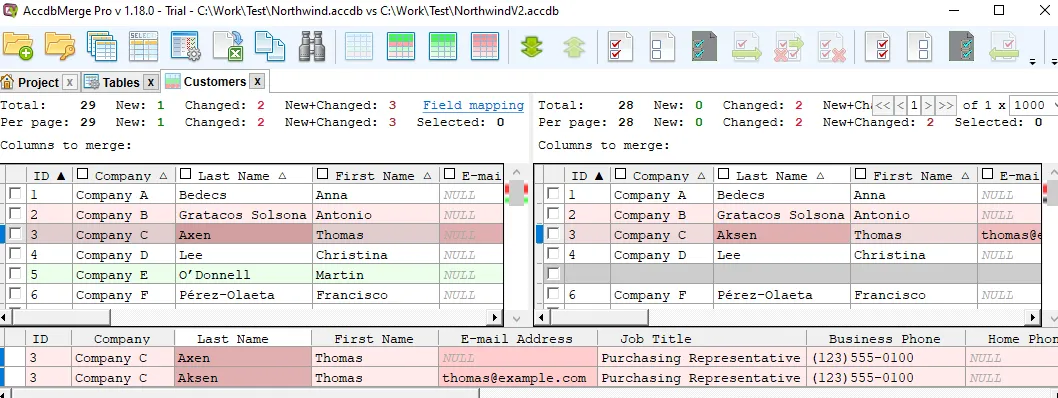The height and width of the screenshot is (398, 1058).
Task: Expand the last toolbar overflow arrow at far right
Action: click(1054, 62)
